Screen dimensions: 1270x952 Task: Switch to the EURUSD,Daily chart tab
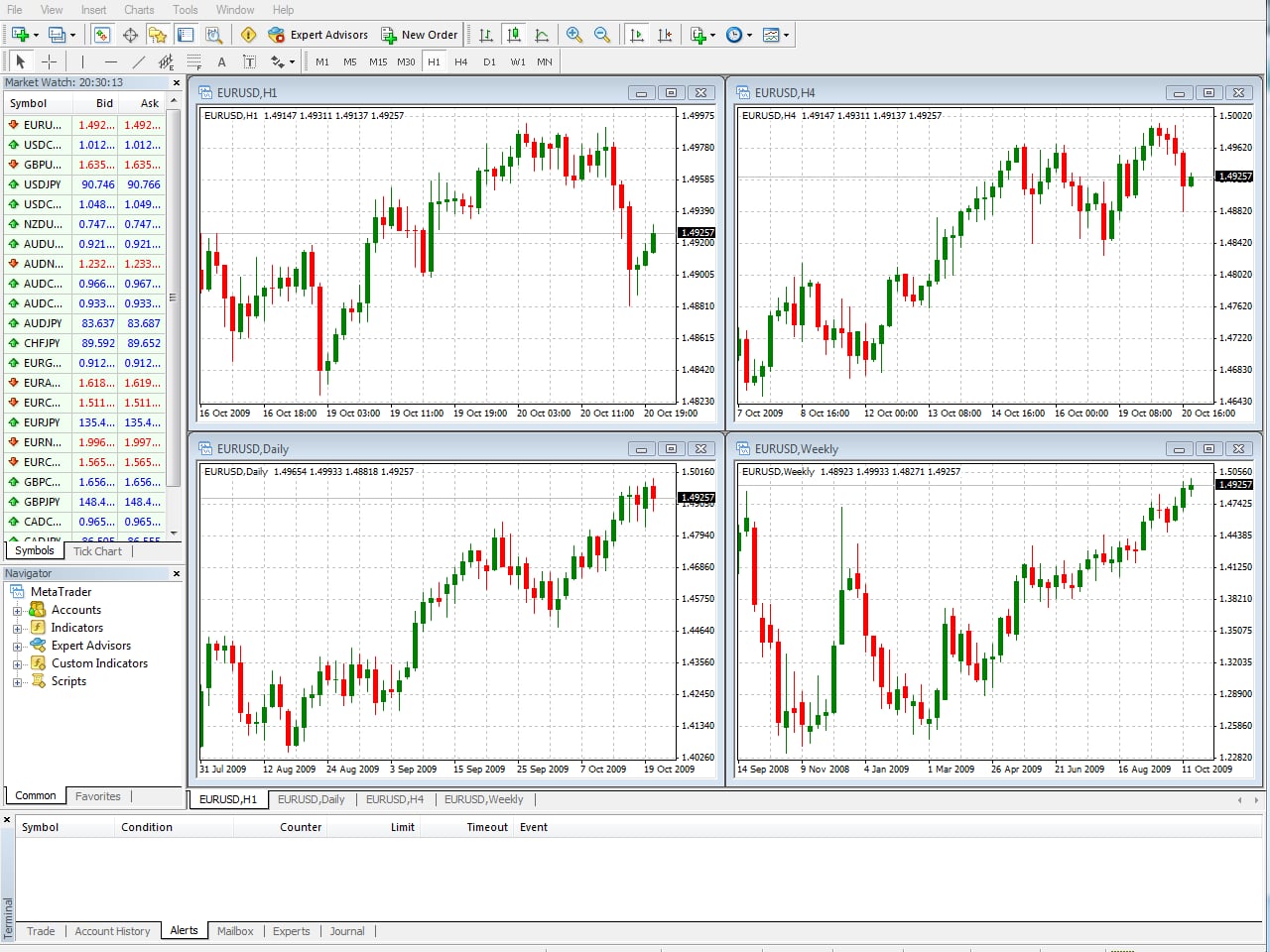311,799
